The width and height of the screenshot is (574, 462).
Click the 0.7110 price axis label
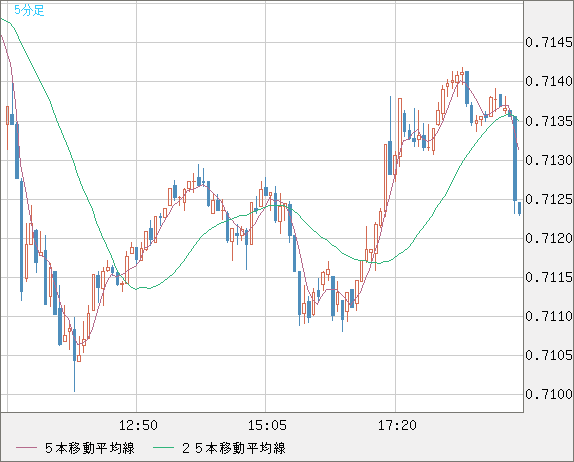(x=549, y=316)
